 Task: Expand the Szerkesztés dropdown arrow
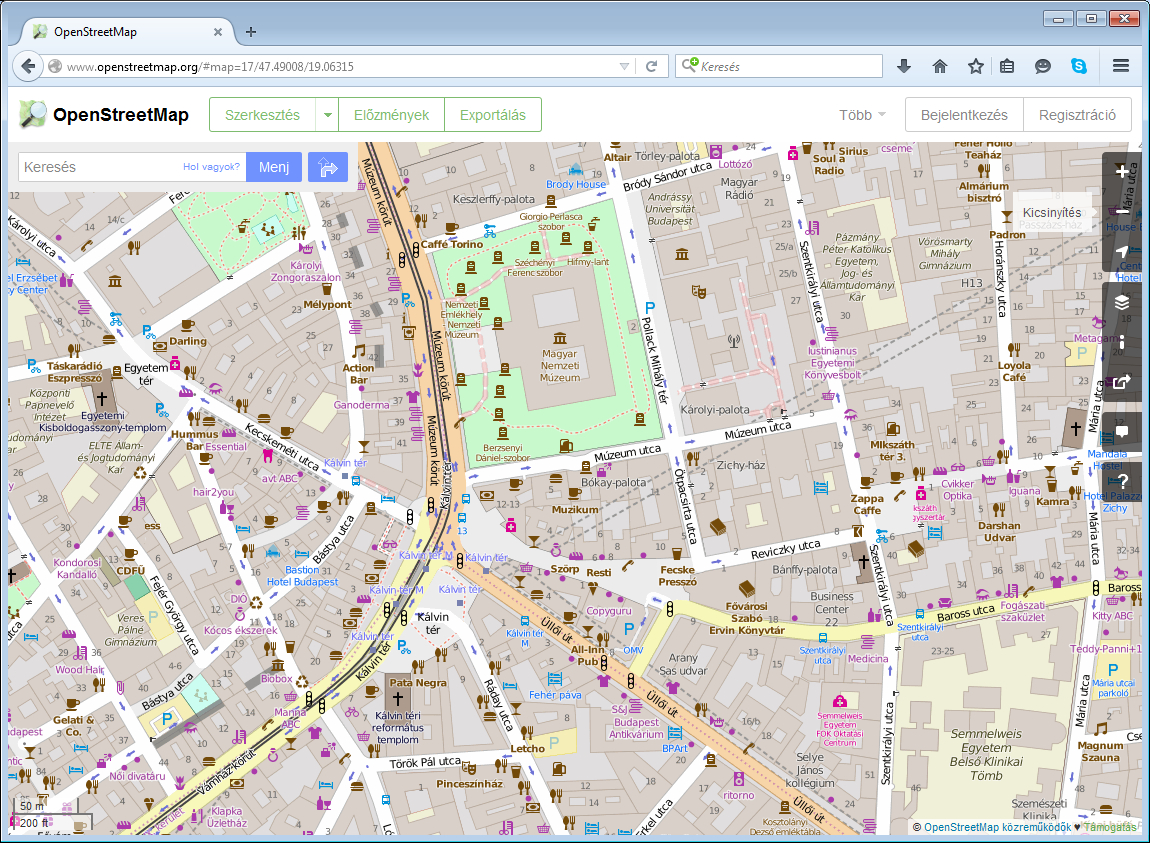click(x=327, y=115)
